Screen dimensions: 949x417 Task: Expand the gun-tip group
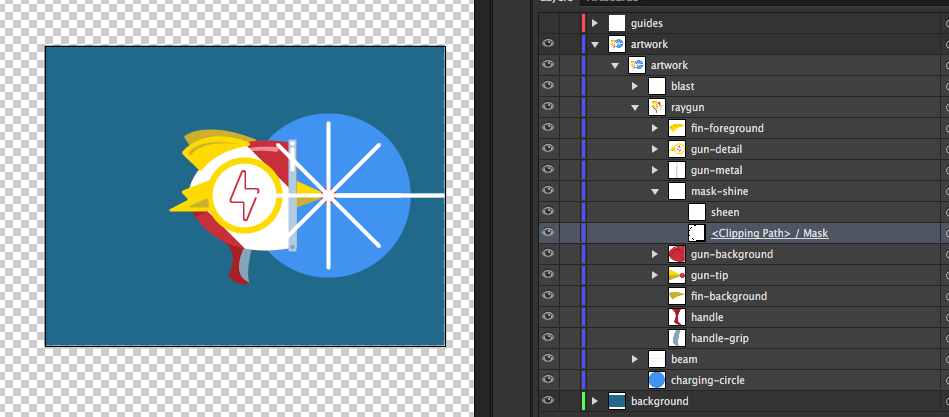pyautogui.click(x=655, y=275)
